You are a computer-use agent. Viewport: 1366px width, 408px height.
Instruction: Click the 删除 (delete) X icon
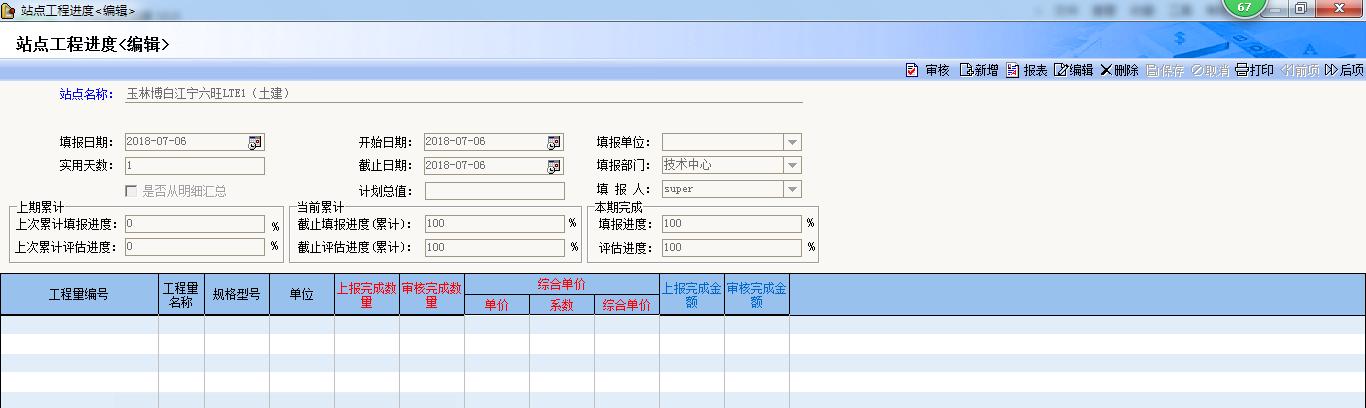(x=1105, y=71)
